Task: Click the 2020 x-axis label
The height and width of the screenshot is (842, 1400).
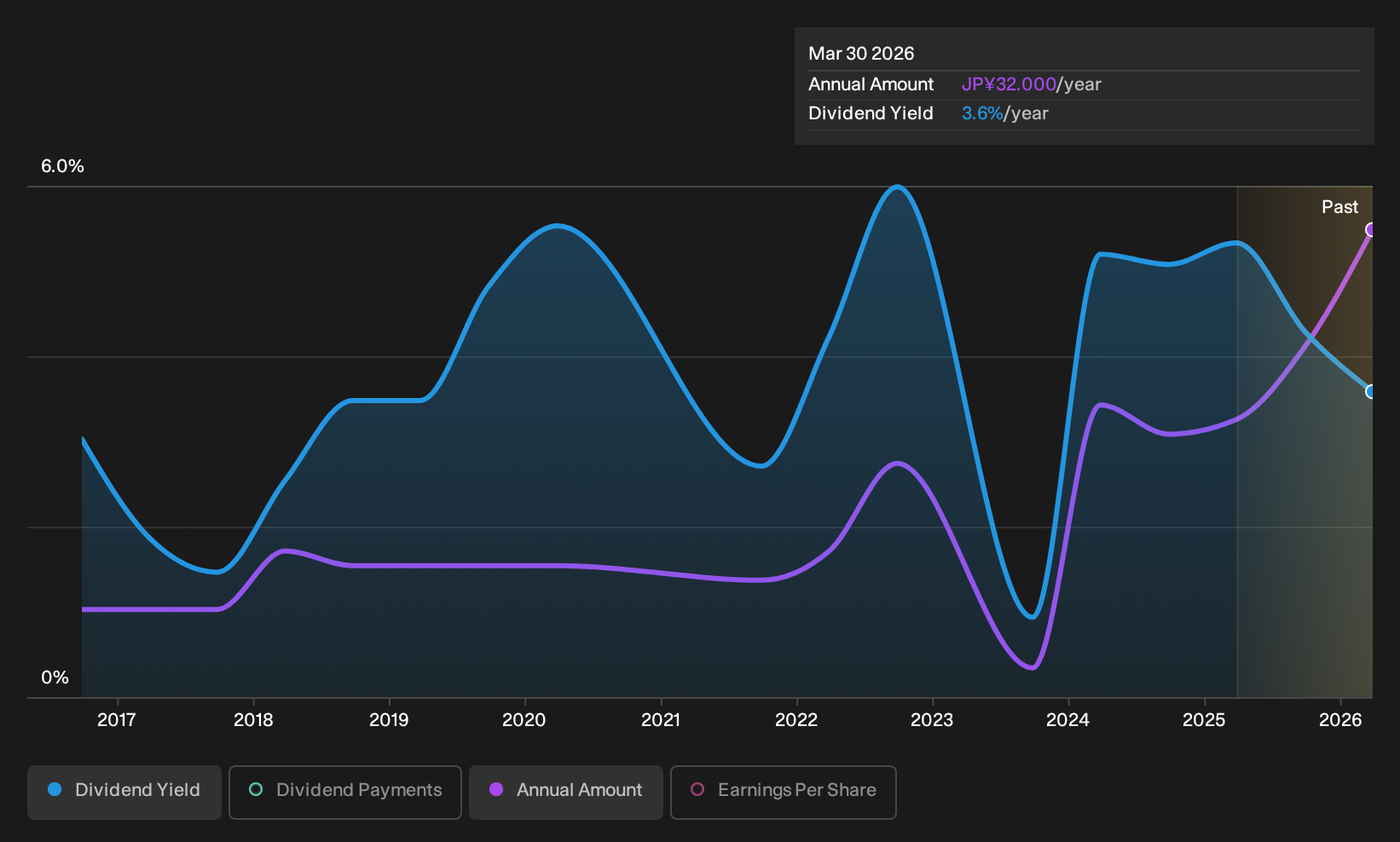Action: point(524,720)
